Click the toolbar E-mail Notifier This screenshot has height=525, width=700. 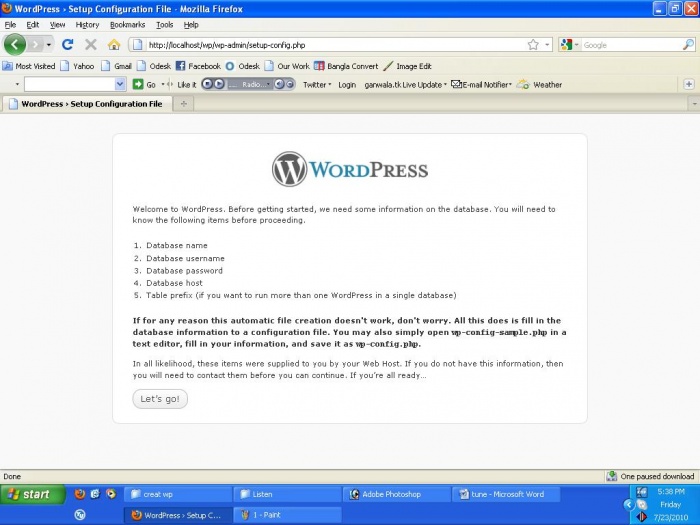[481, 84]
